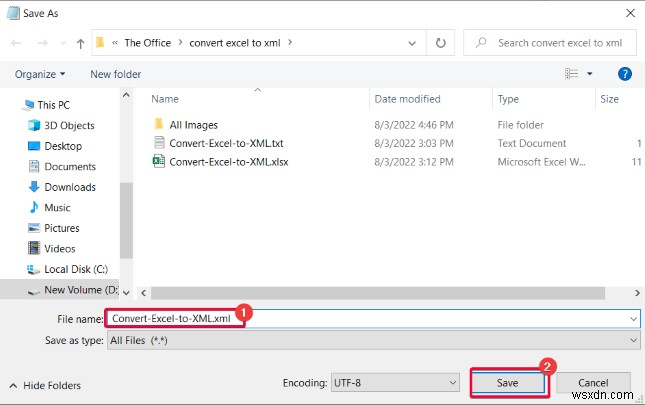
Task: Open Videos in sidebar
Action: pos(60,249)
